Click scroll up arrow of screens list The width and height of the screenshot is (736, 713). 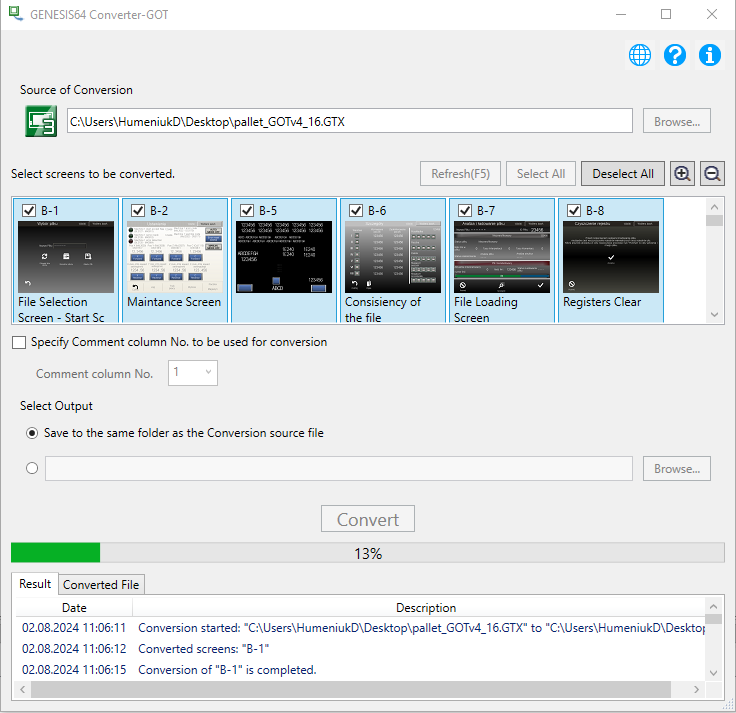[714, 207]
